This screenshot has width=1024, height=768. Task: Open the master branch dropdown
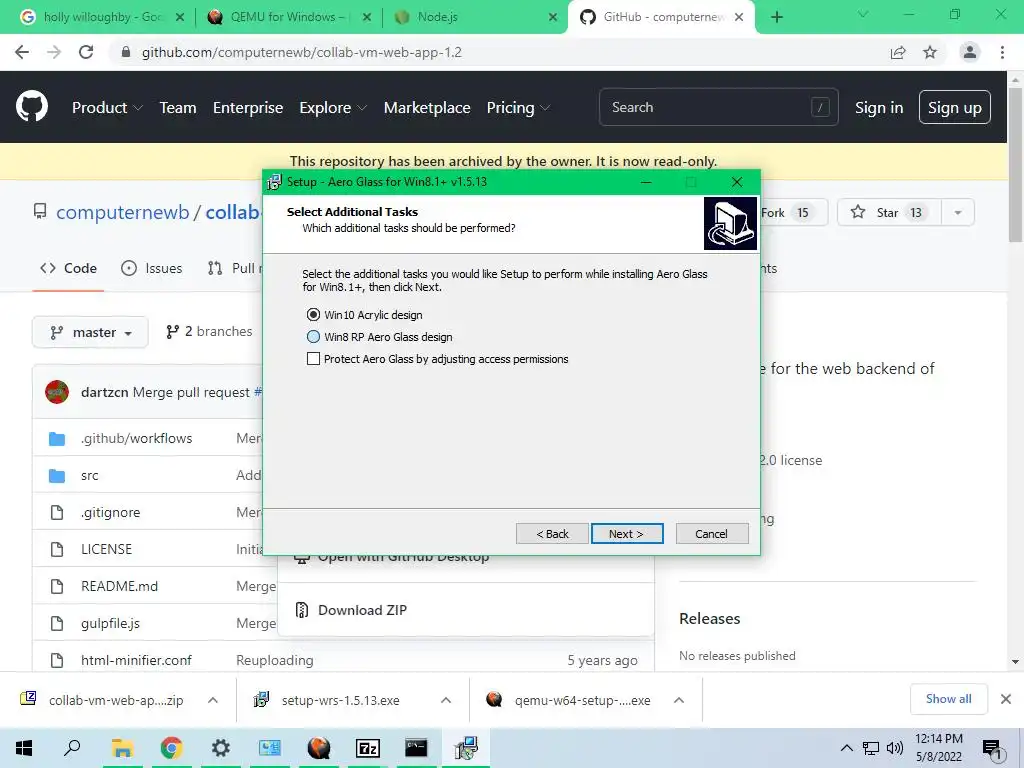[90, 332]
